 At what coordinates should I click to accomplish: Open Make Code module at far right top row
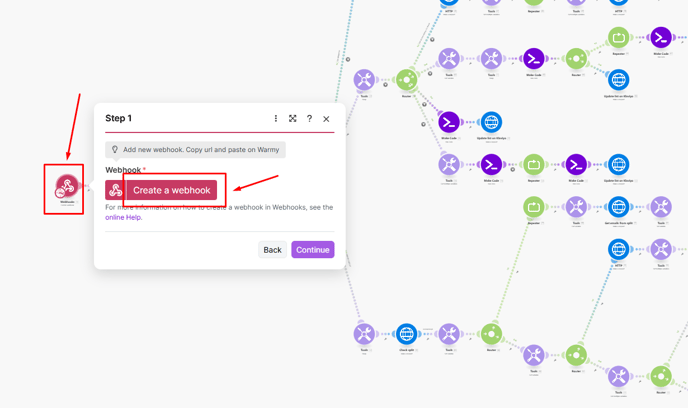661,38
